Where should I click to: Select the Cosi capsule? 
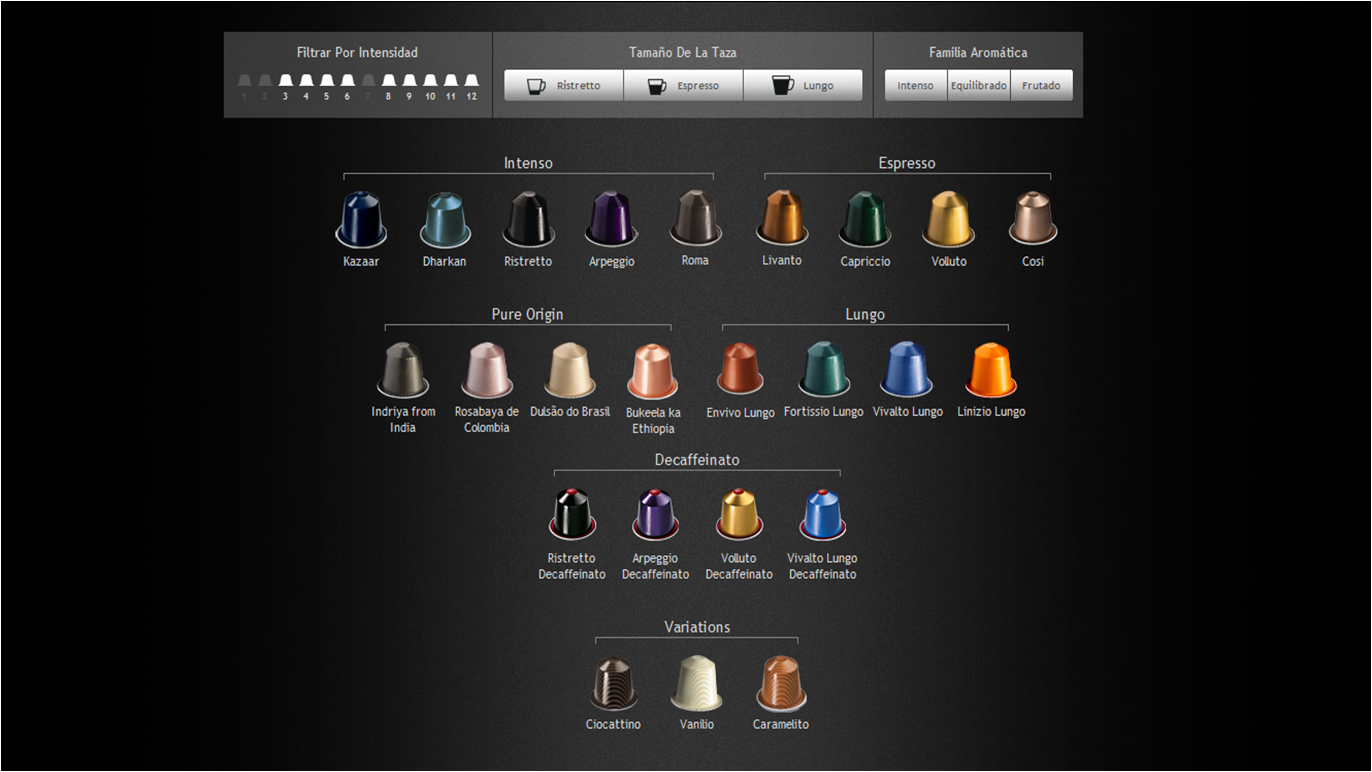pyautogui.click(x=1033, y=218)
